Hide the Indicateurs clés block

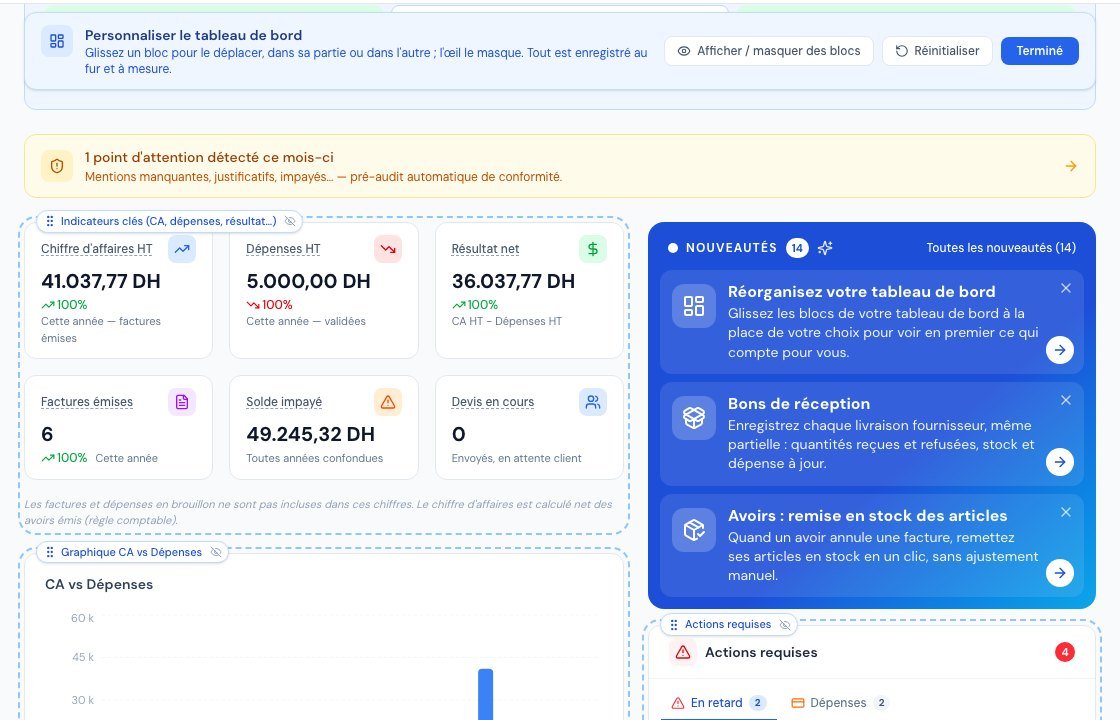click(290, 221)
